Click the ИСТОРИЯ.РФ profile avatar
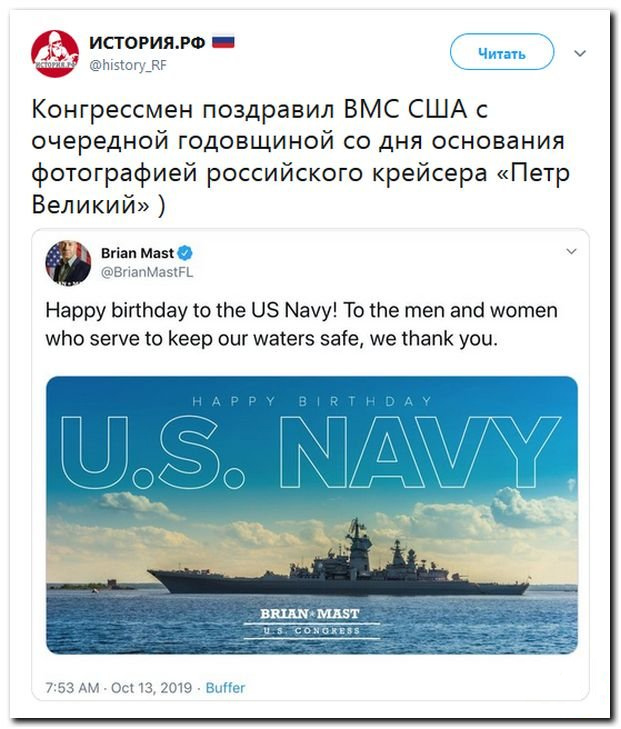This screenshot has height=729, width=621. [55, 54]
